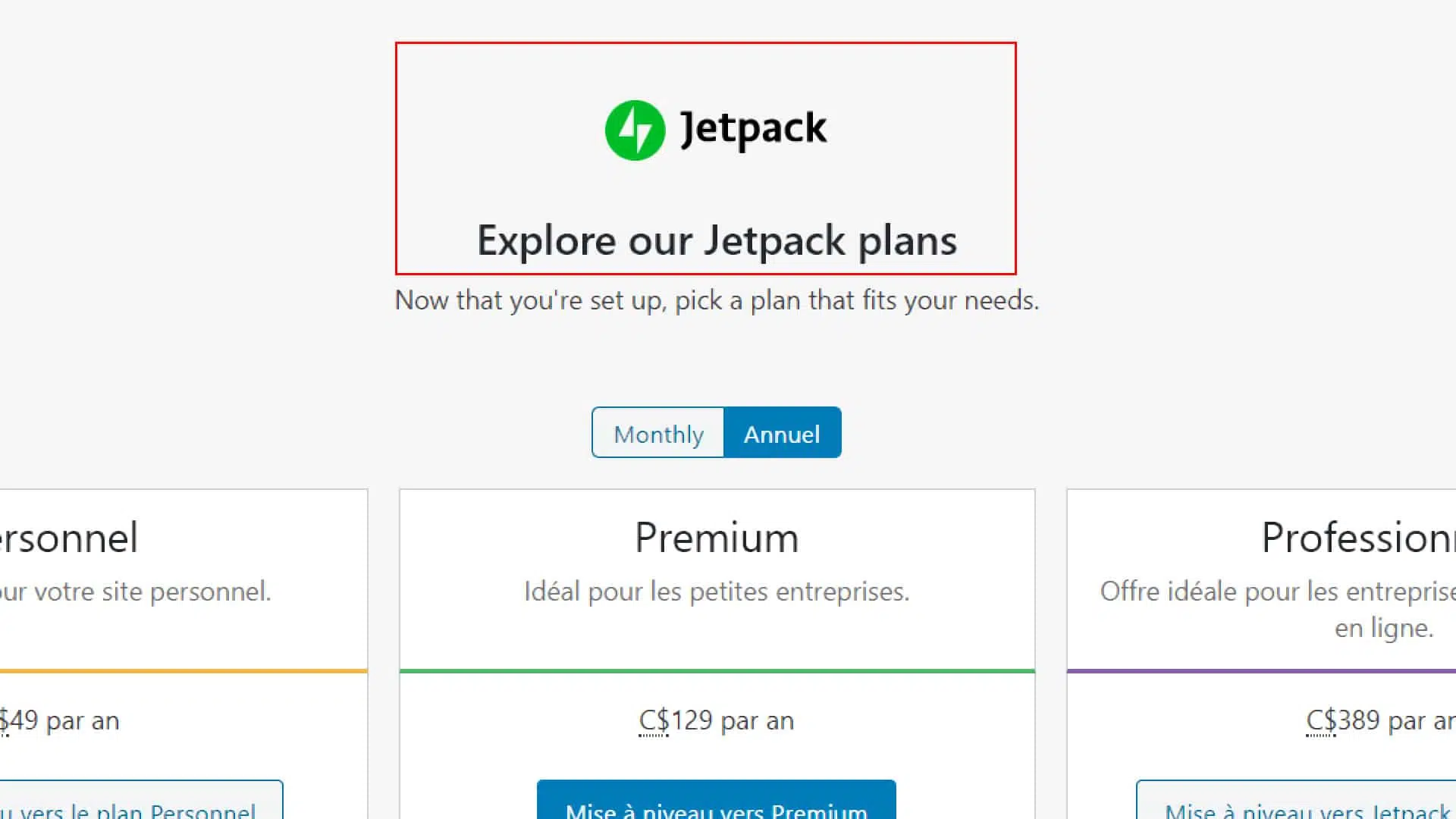
Task: Click the $49 par an price
Action: point(59,720)
